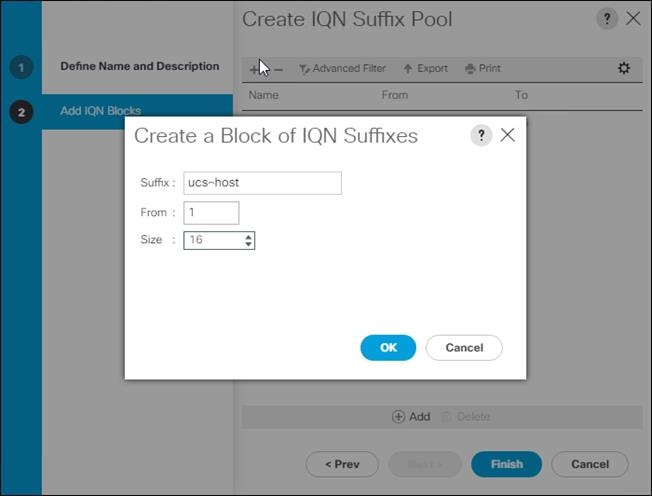Focus the Suffix input field
Screen dimensions: 652x496
[x=262, y=183]
